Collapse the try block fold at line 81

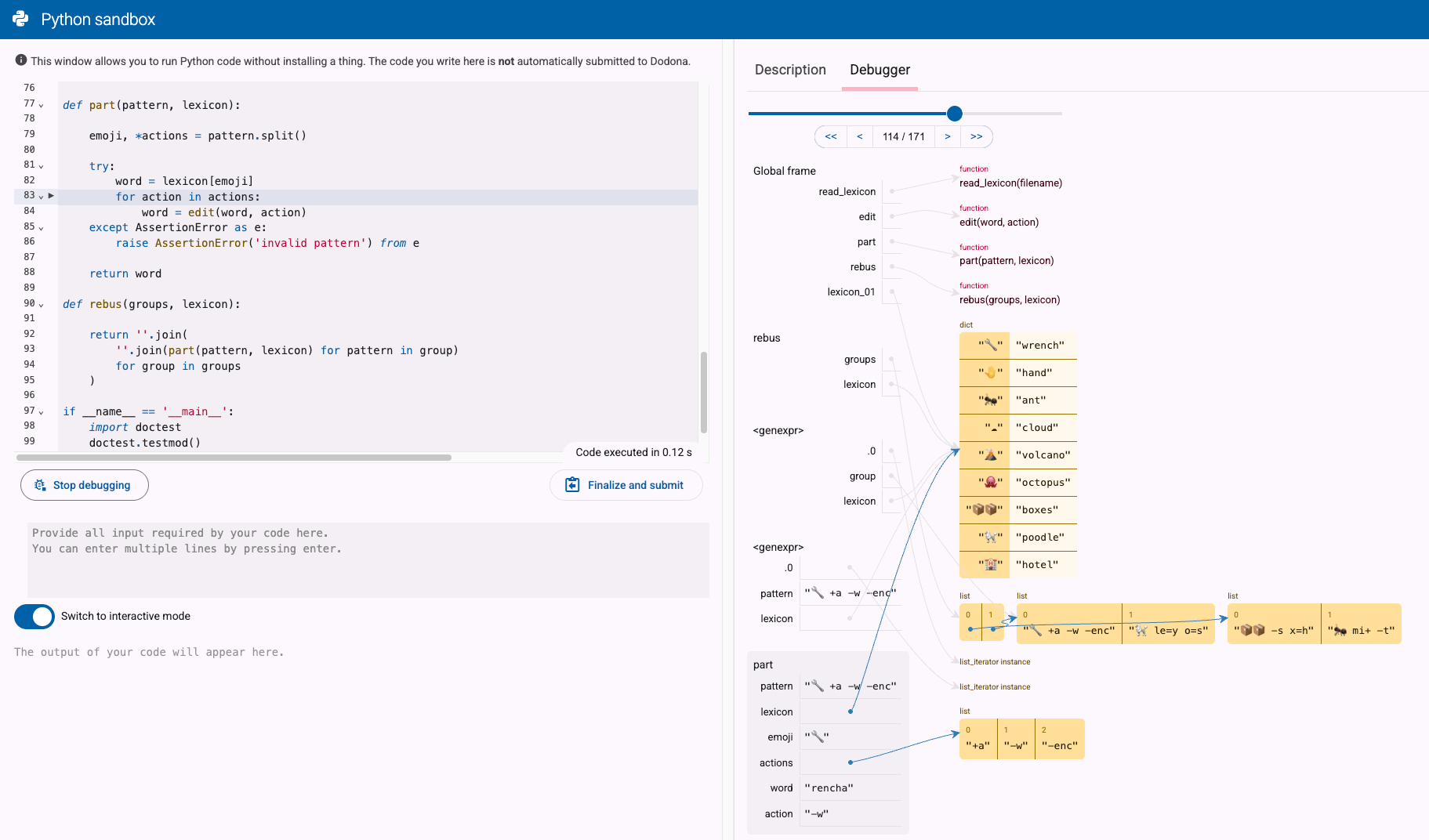(x=42, y=166)
